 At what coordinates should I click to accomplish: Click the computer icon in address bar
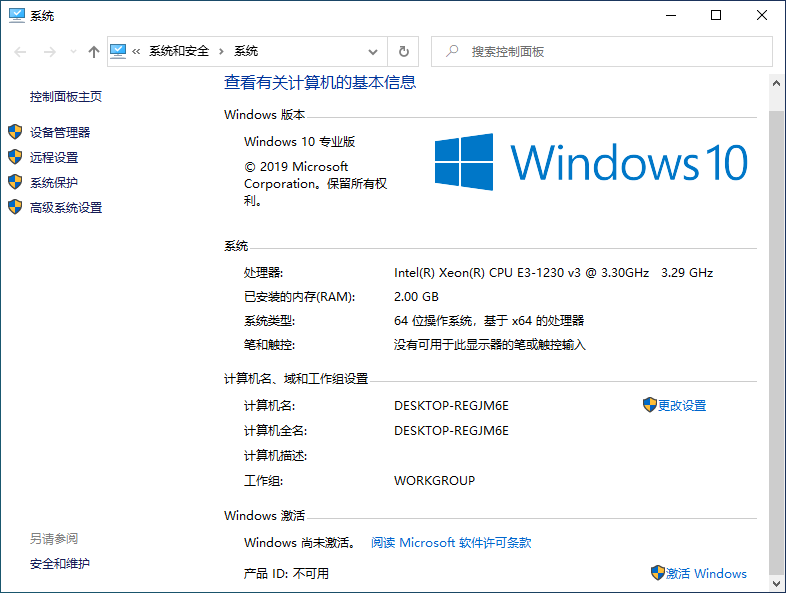click(119, 51)
